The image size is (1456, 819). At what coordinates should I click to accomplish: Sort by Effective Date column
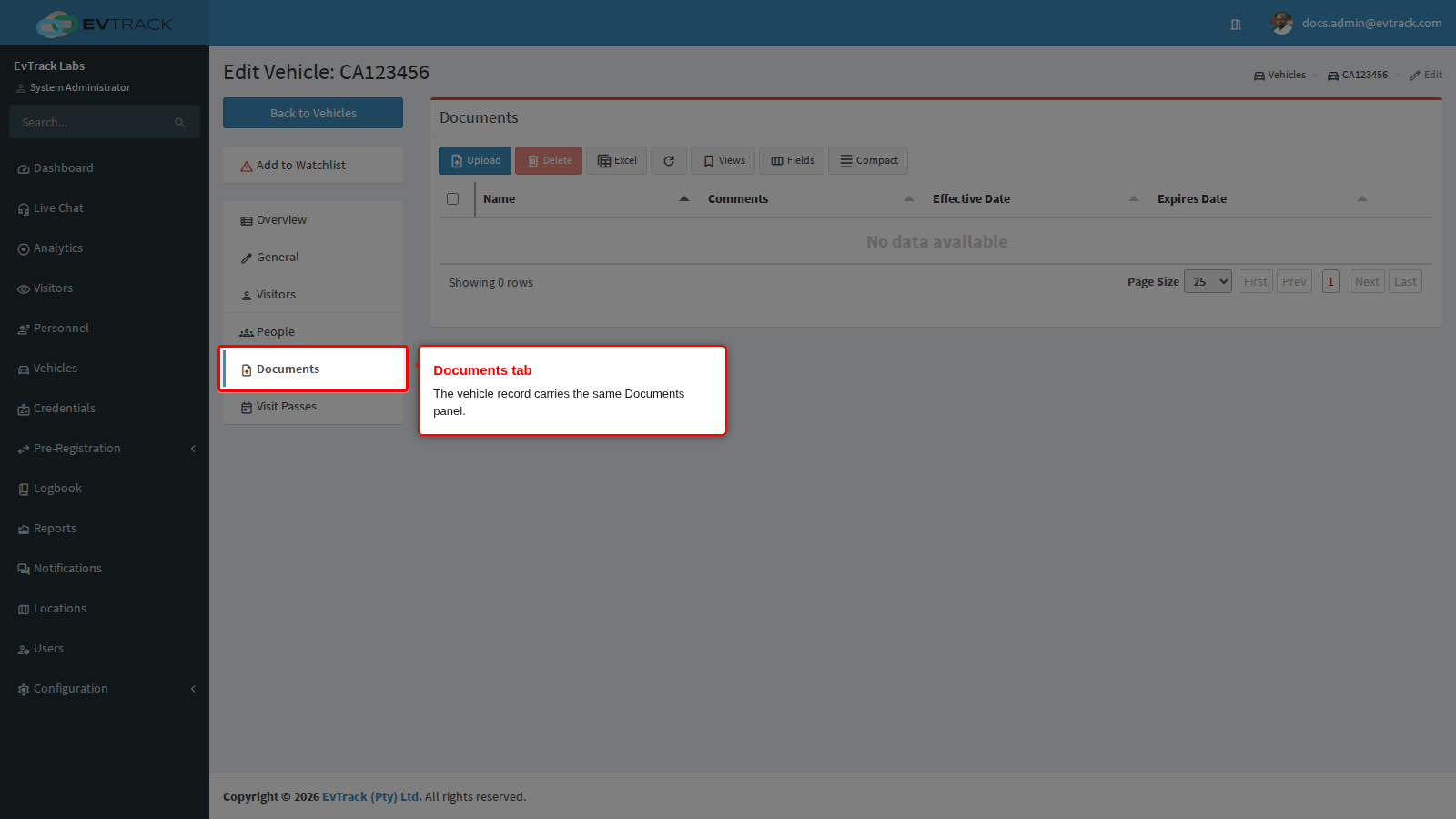1036,198
